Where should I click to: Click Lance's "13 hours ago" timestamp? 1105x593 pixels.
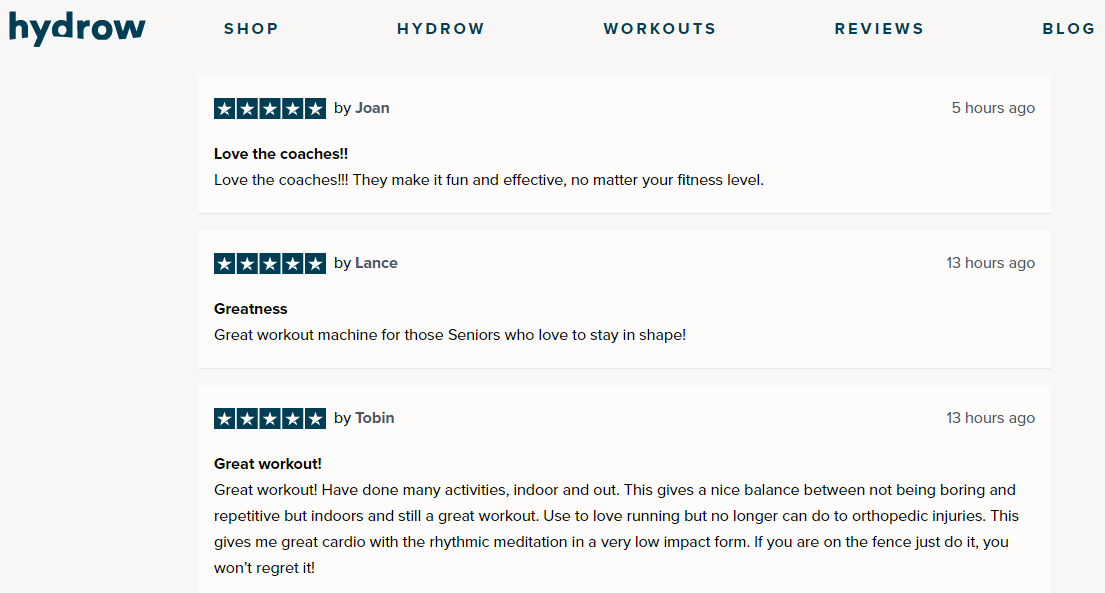click(x=990, y=263)
